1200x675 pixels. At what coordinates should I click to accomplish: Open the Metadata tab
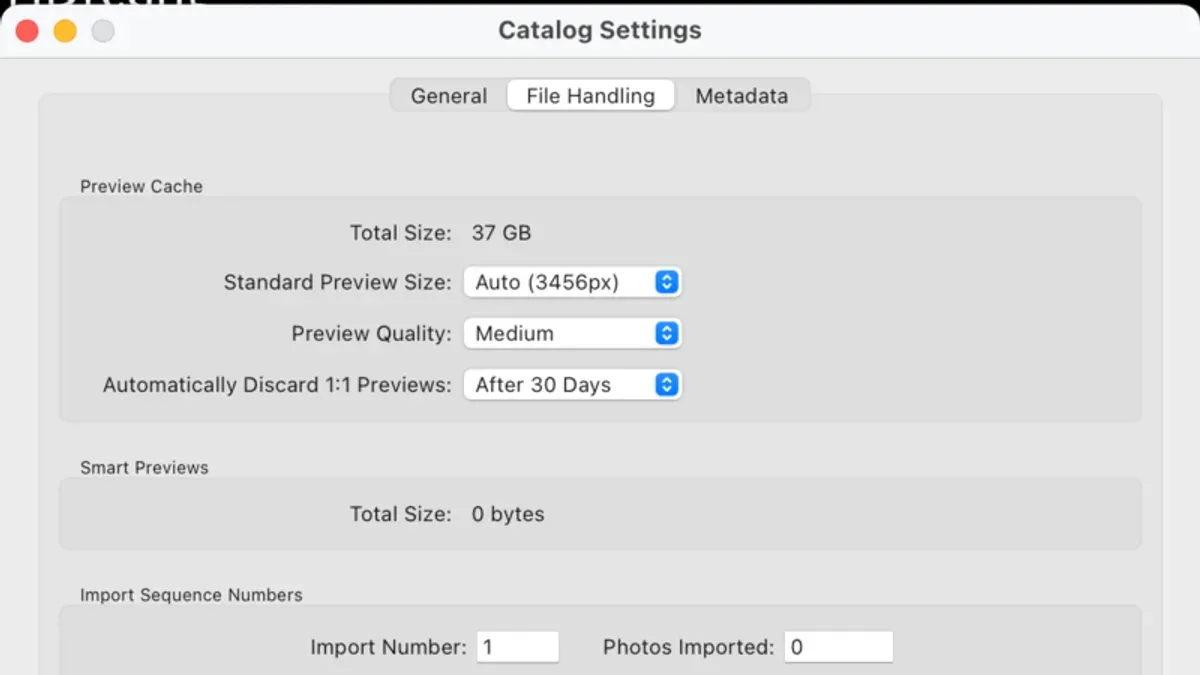coord(741,96)
